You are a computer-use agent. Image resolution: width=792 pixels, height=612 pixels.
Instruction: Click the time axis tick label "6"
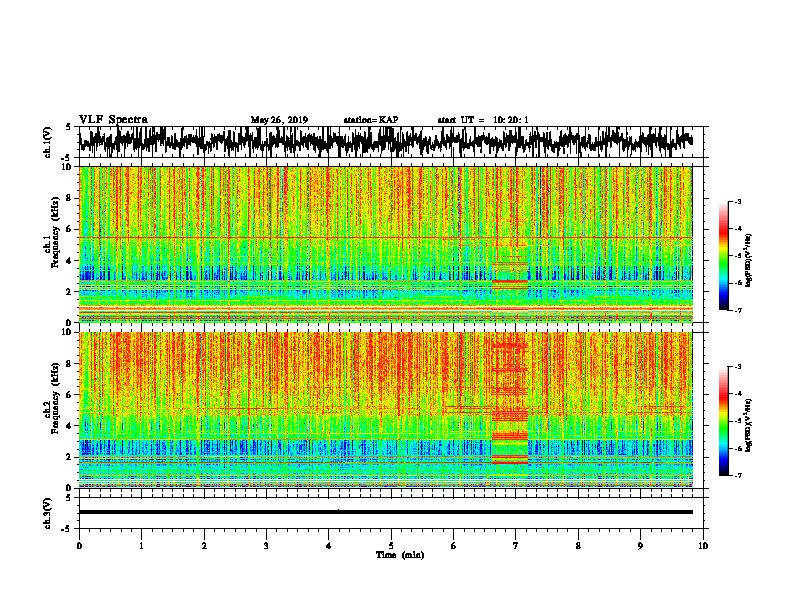454,546
